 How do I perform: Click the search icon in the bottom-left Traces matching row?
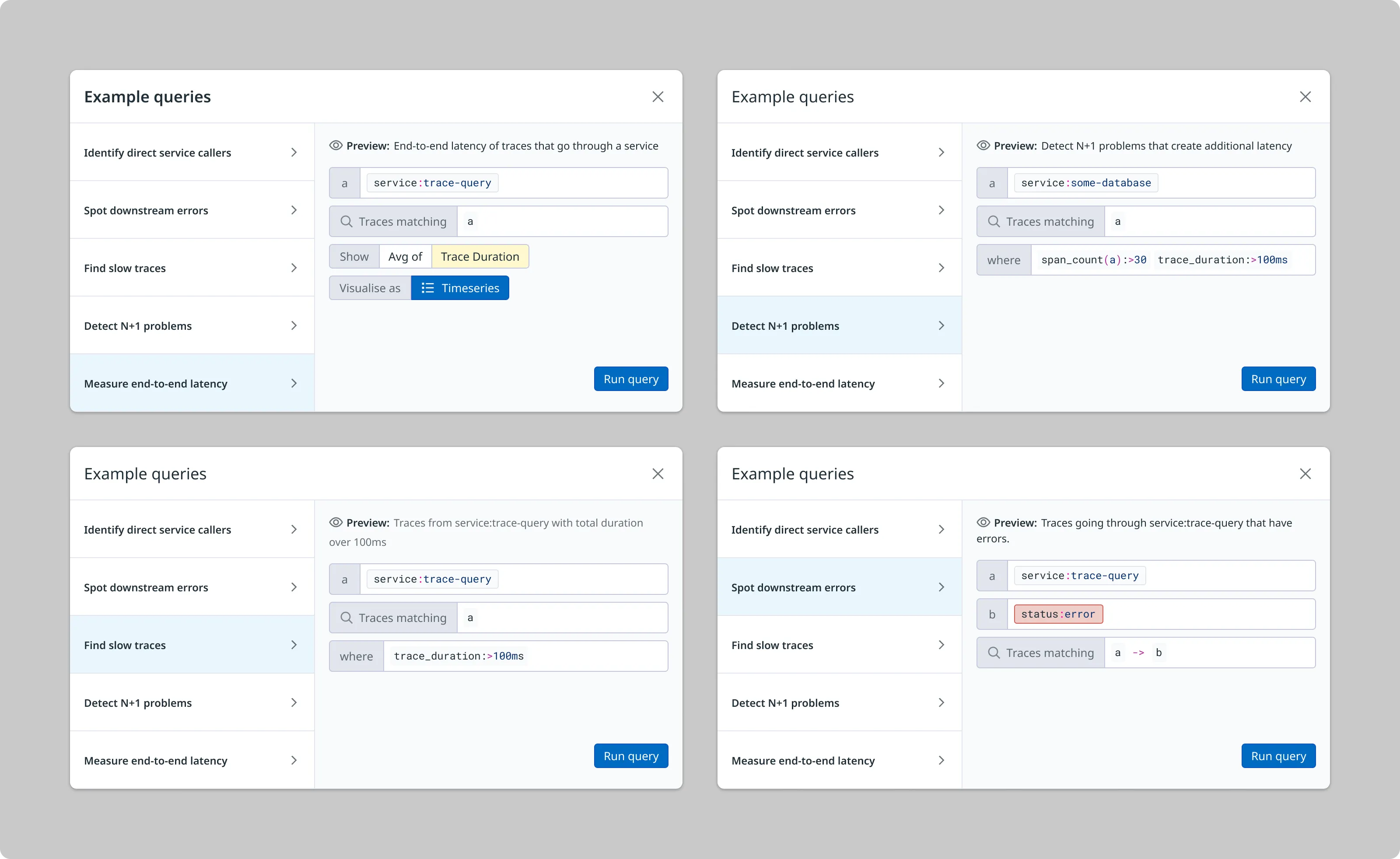pyautogui.click(x=347, y=617)
